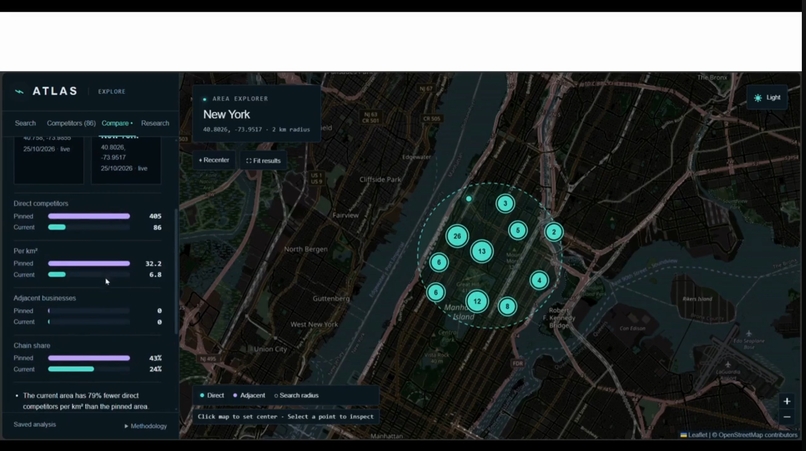Click the ATLAS logo icon
This screenshot has width=806, height=451.
pyautogui.click(x=20, y=92)
